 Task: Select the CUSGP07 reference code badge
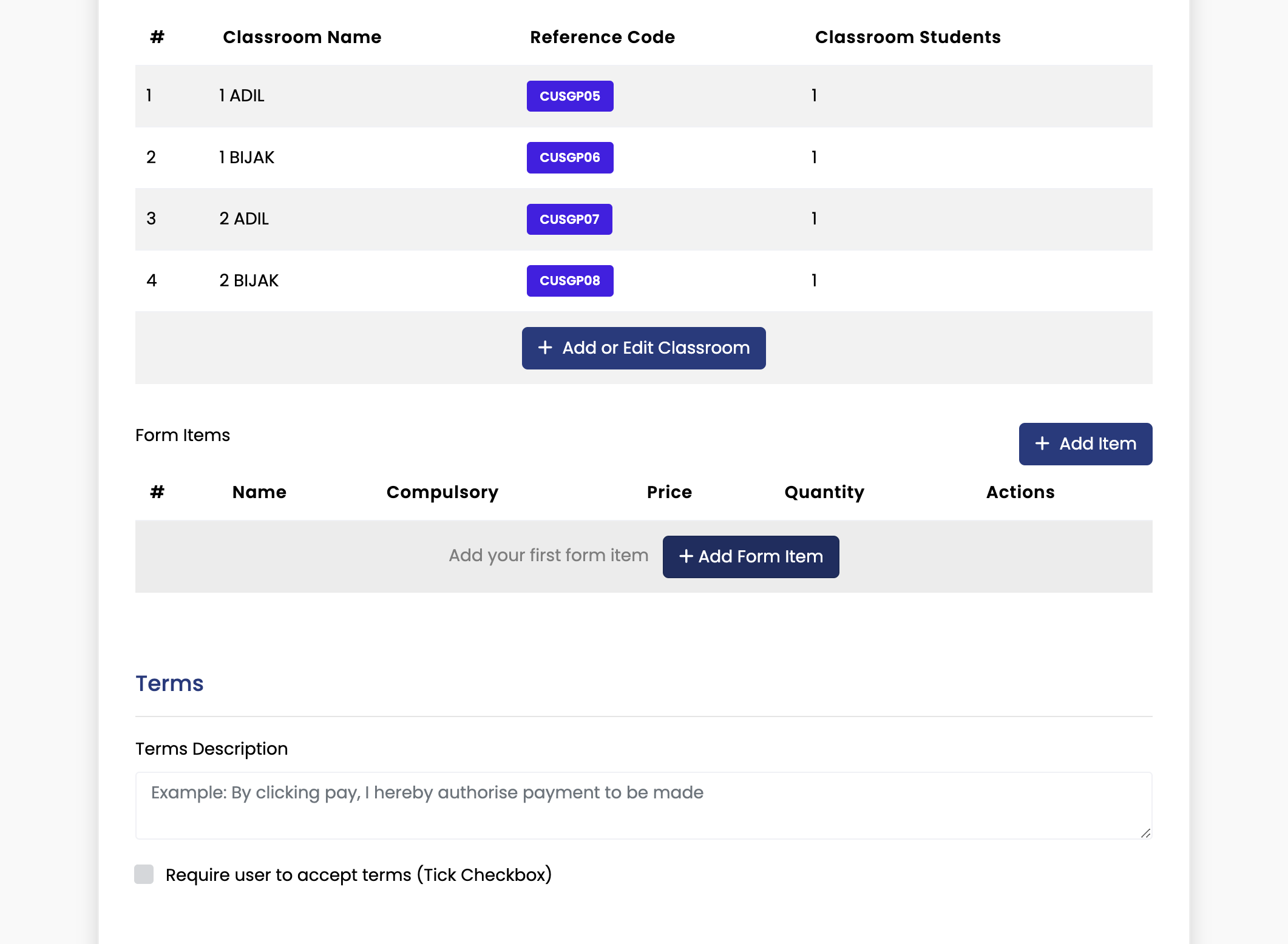[x=569, y=219]
